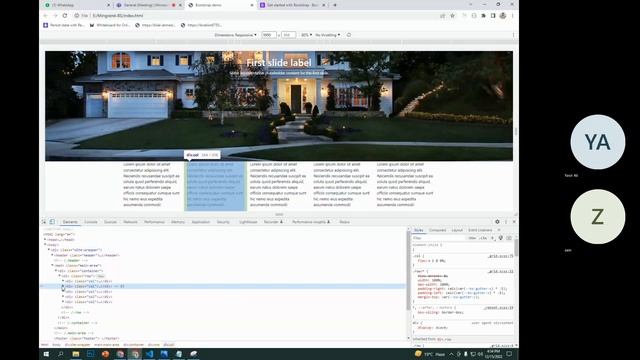Viewport: 640px width, 360px height.
Task: Open the Chrome profile avatar
Action: [503, 16]
